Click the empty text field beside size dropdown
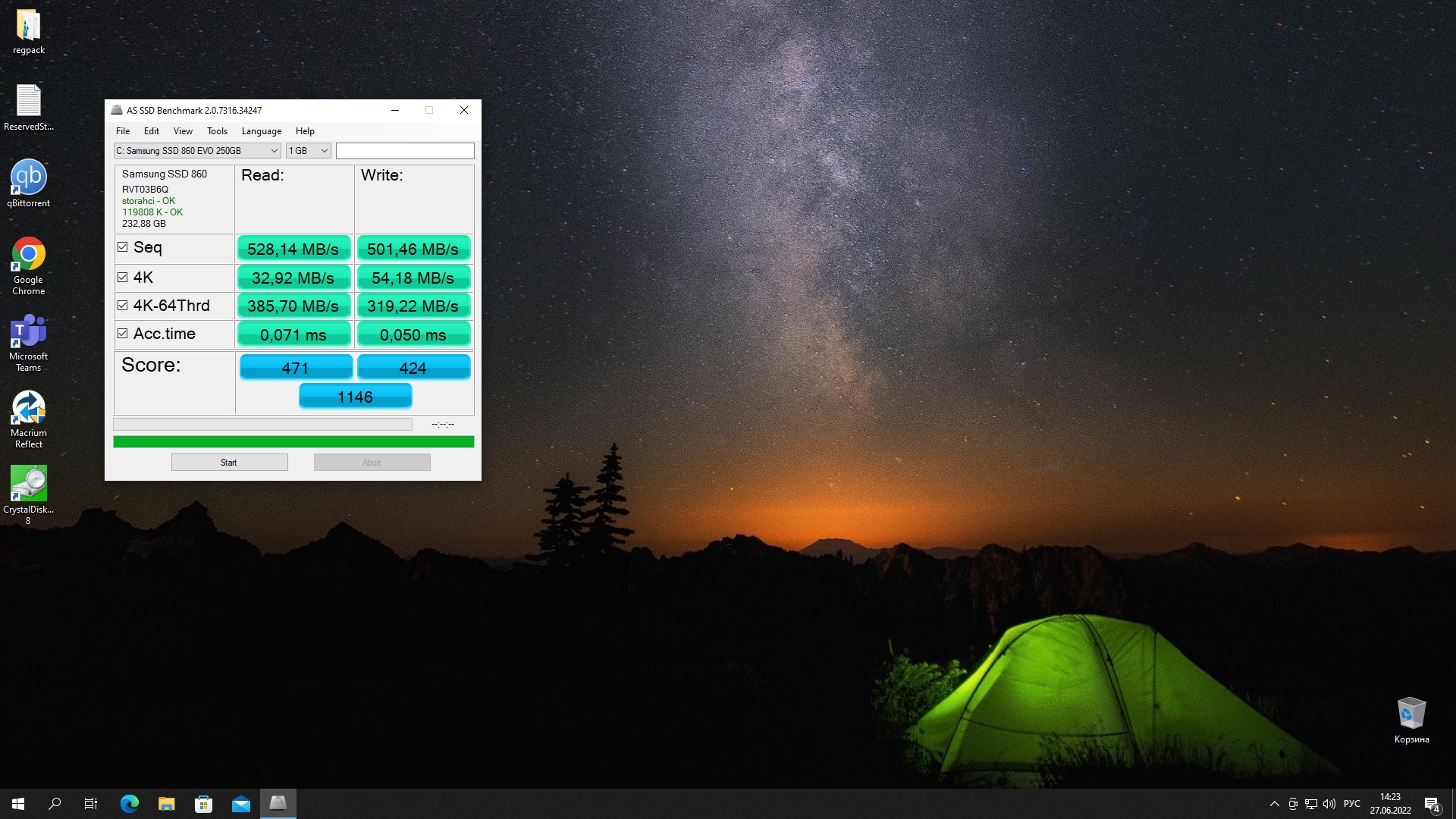 click(x=405, y=151)
